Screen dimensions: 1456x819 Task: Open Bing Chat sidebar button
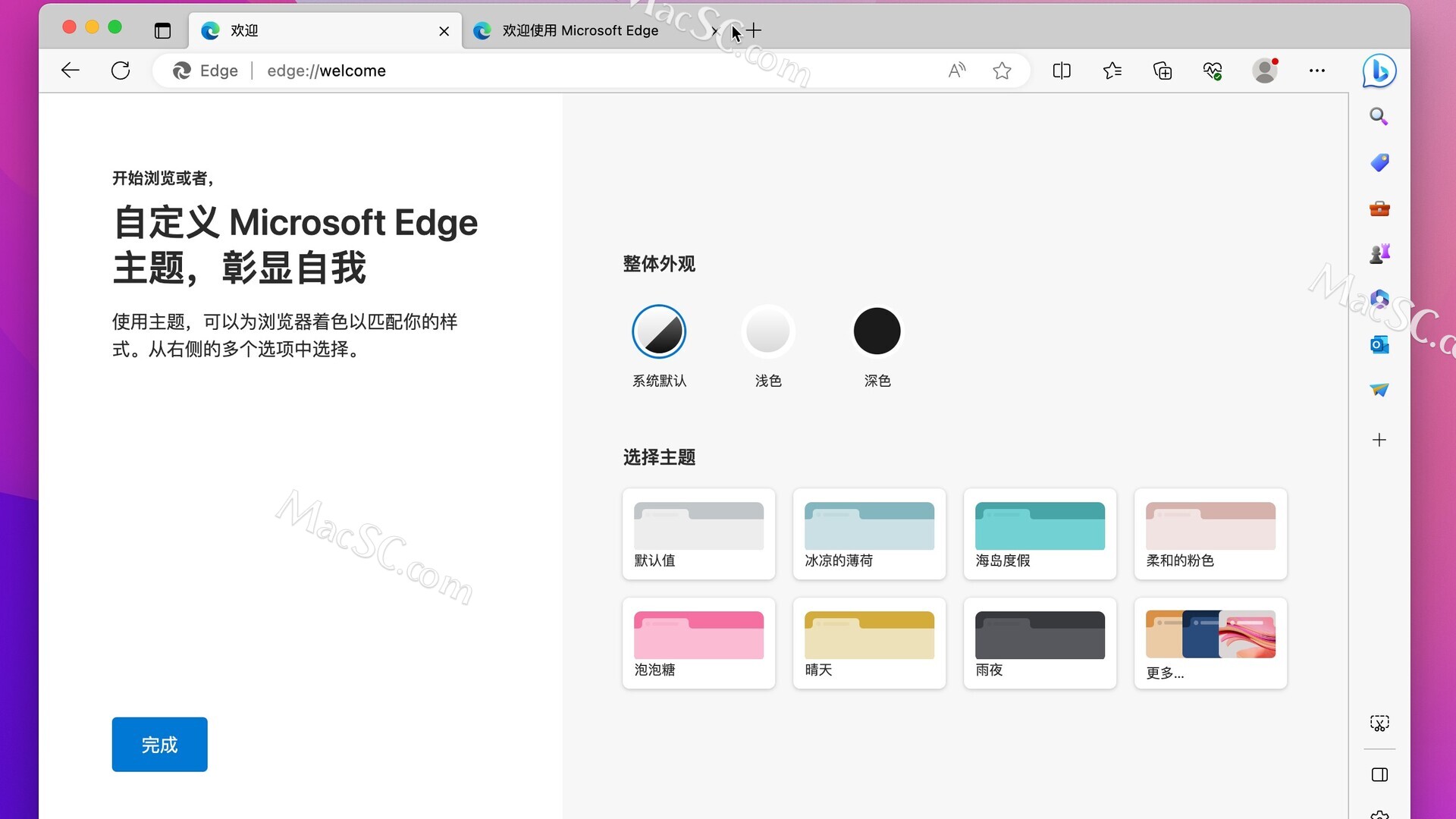point(1379,71)
